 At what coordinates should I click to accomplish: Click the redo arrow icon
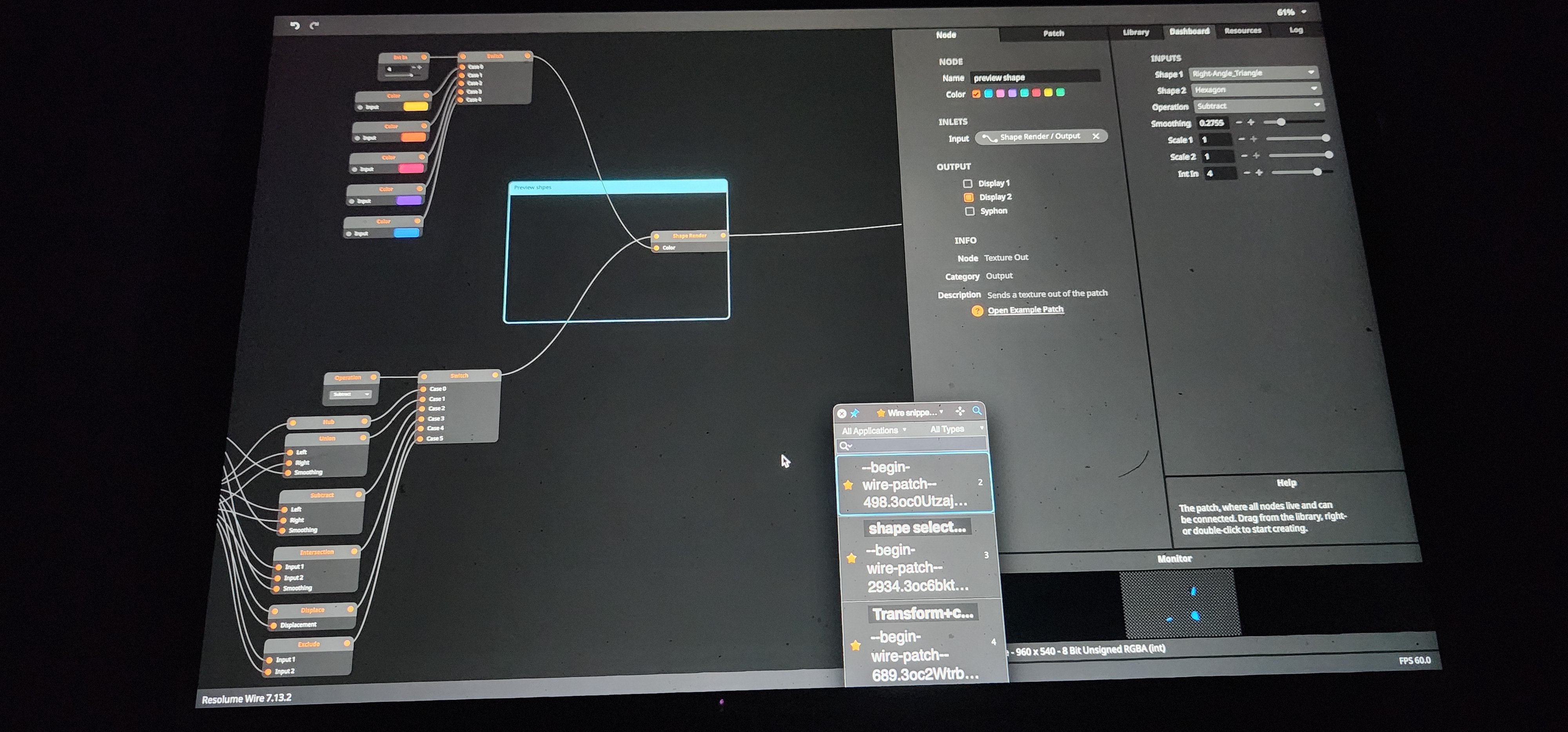(315, 25)
